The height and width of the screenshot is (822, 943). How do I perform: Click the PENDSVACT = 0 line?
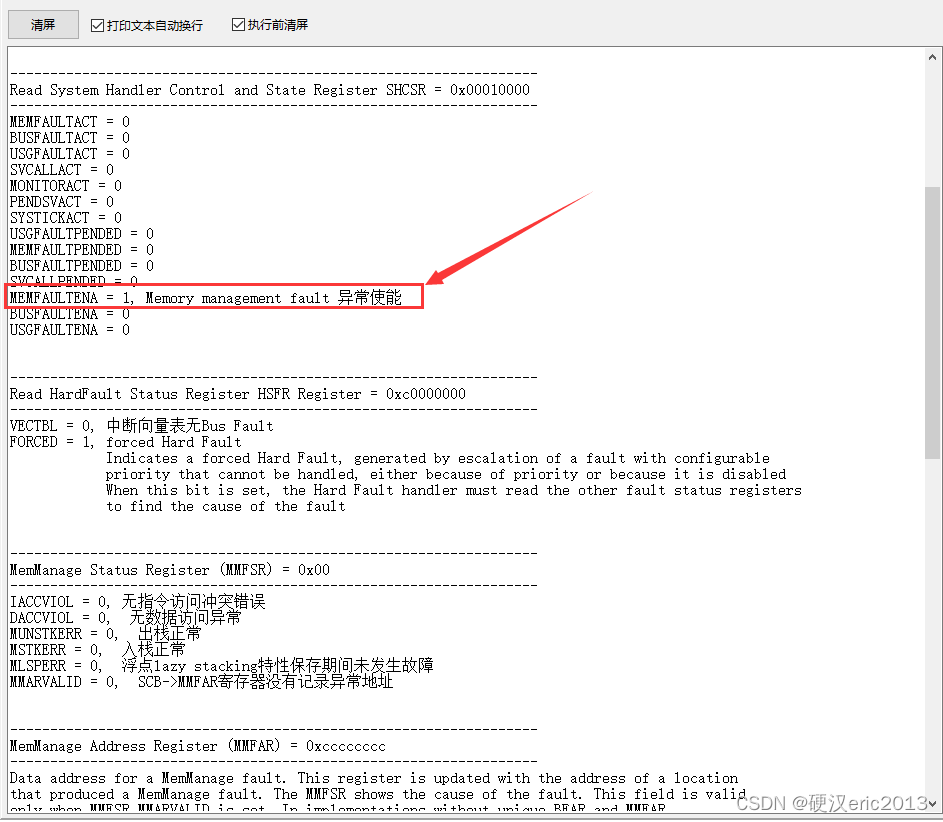61,202
